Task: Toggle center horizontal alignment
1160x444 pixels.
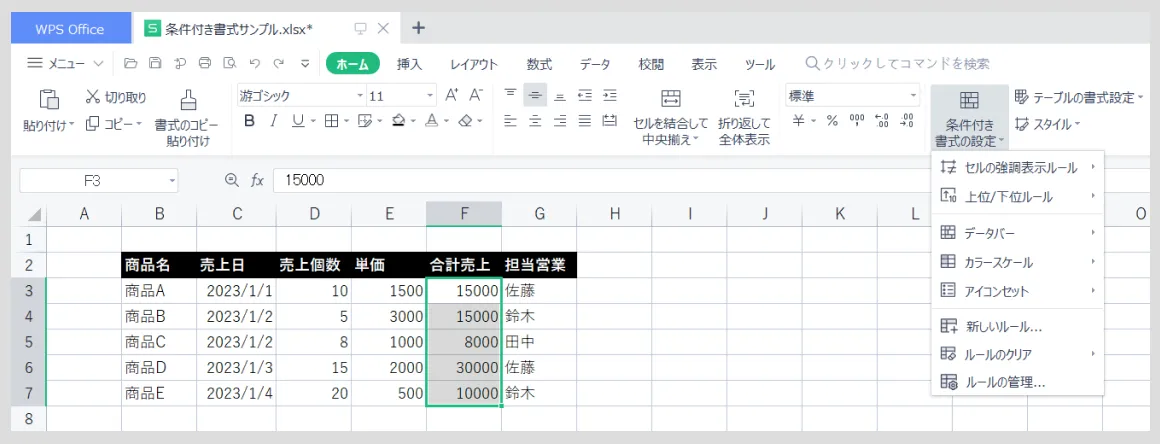Action: (x=535, y=121)
